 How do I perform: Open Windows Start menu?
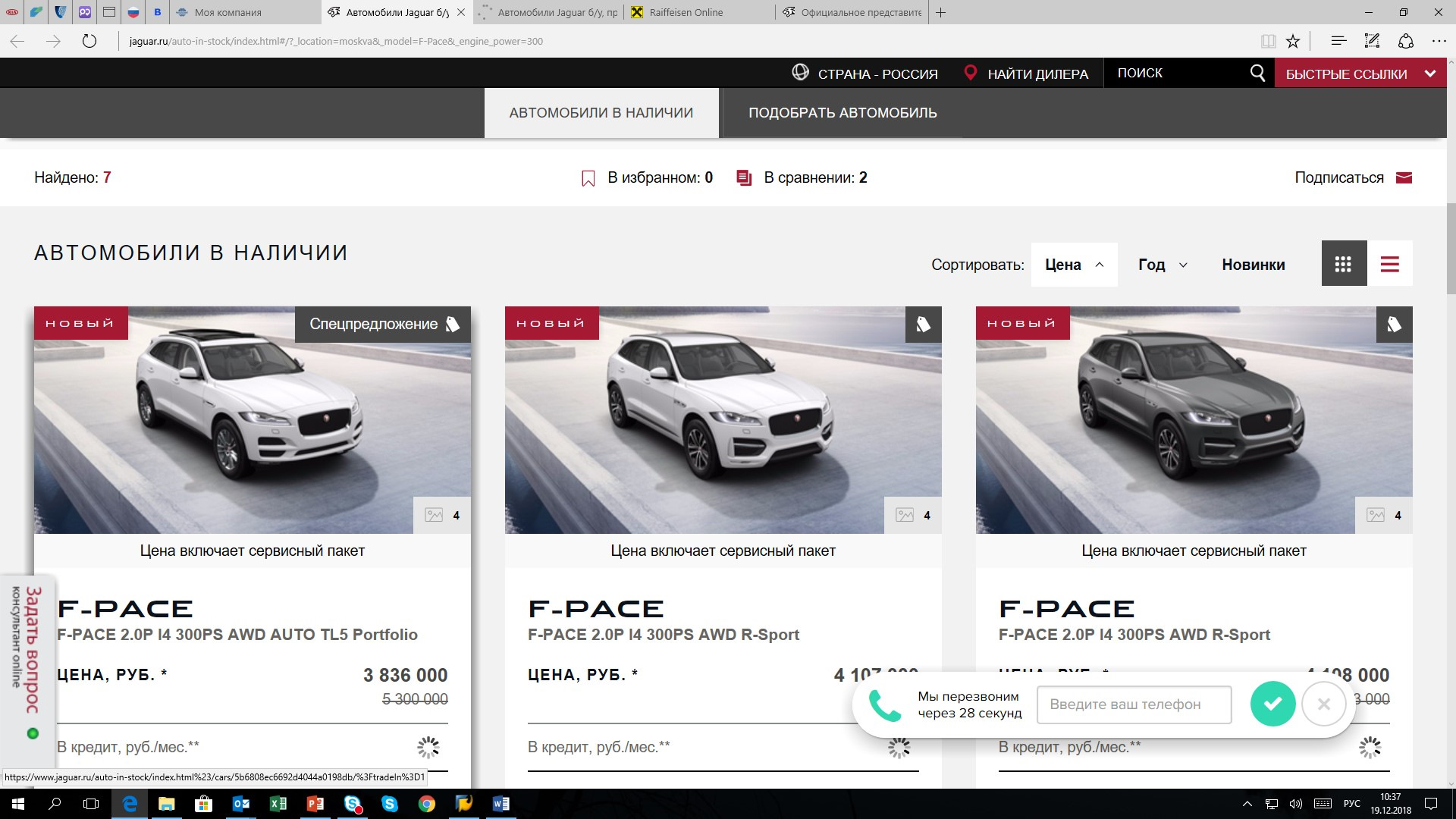[18, 804]
